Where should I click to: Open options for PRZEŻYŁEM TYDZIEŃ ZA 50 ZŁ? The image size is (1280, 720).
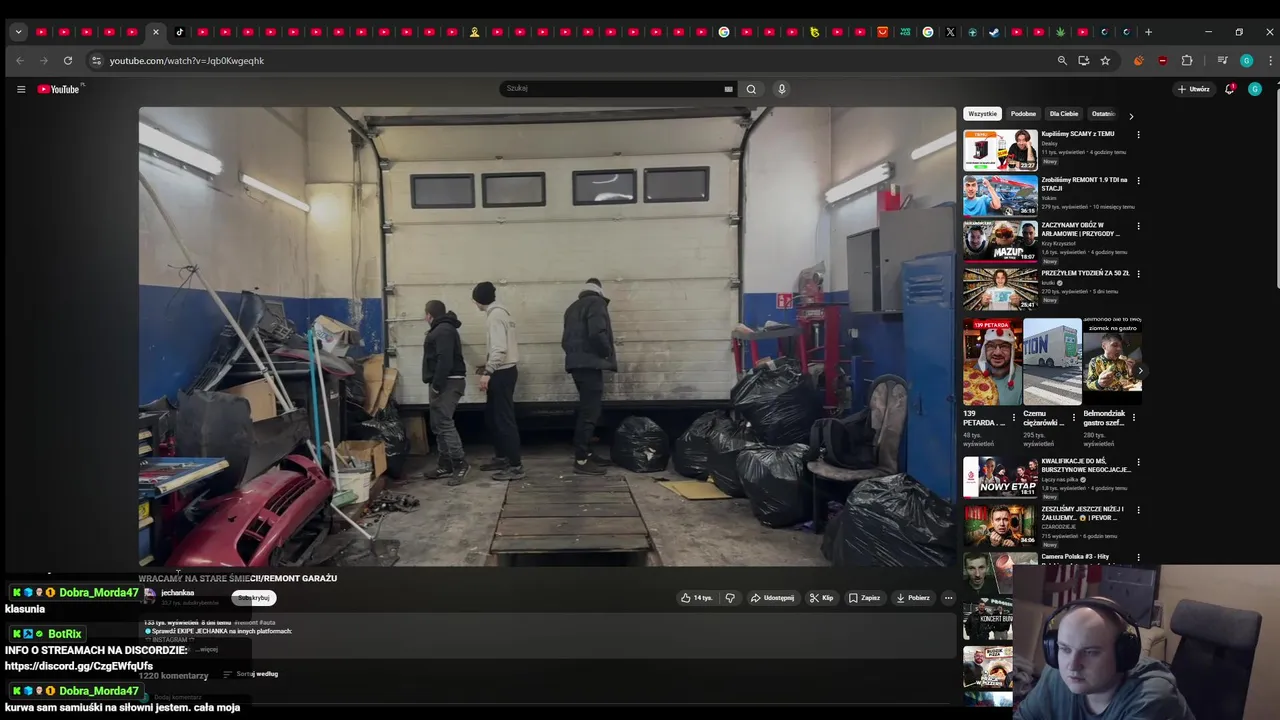1138,274
